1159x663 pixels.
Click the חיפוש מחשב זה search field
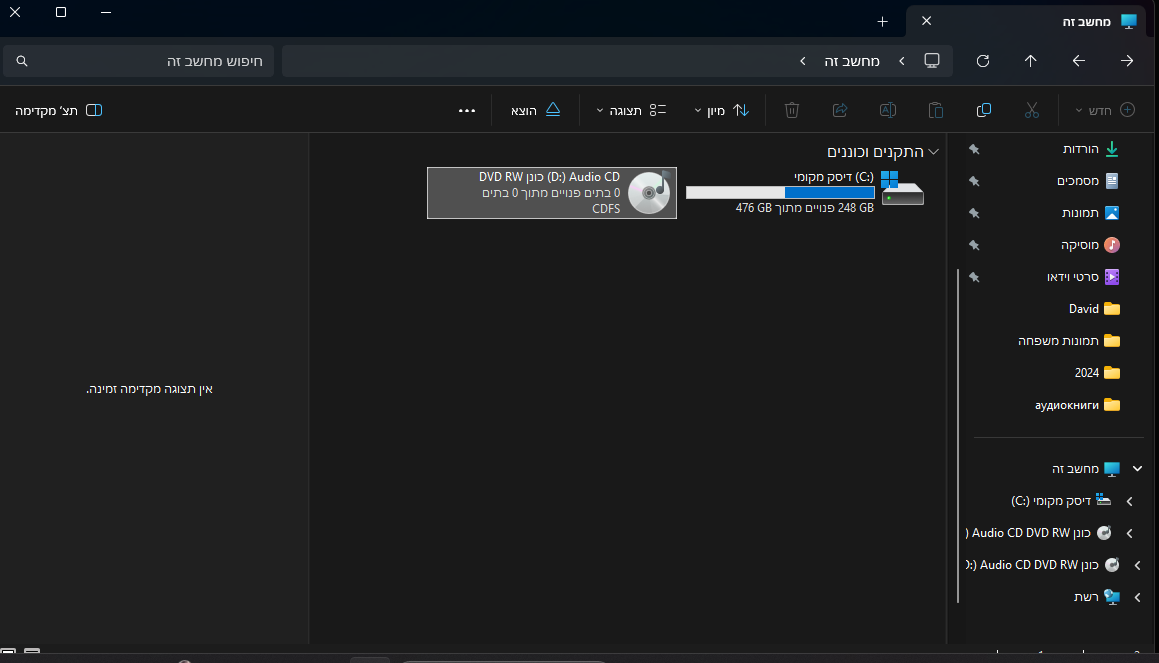(x=139, y=61)
